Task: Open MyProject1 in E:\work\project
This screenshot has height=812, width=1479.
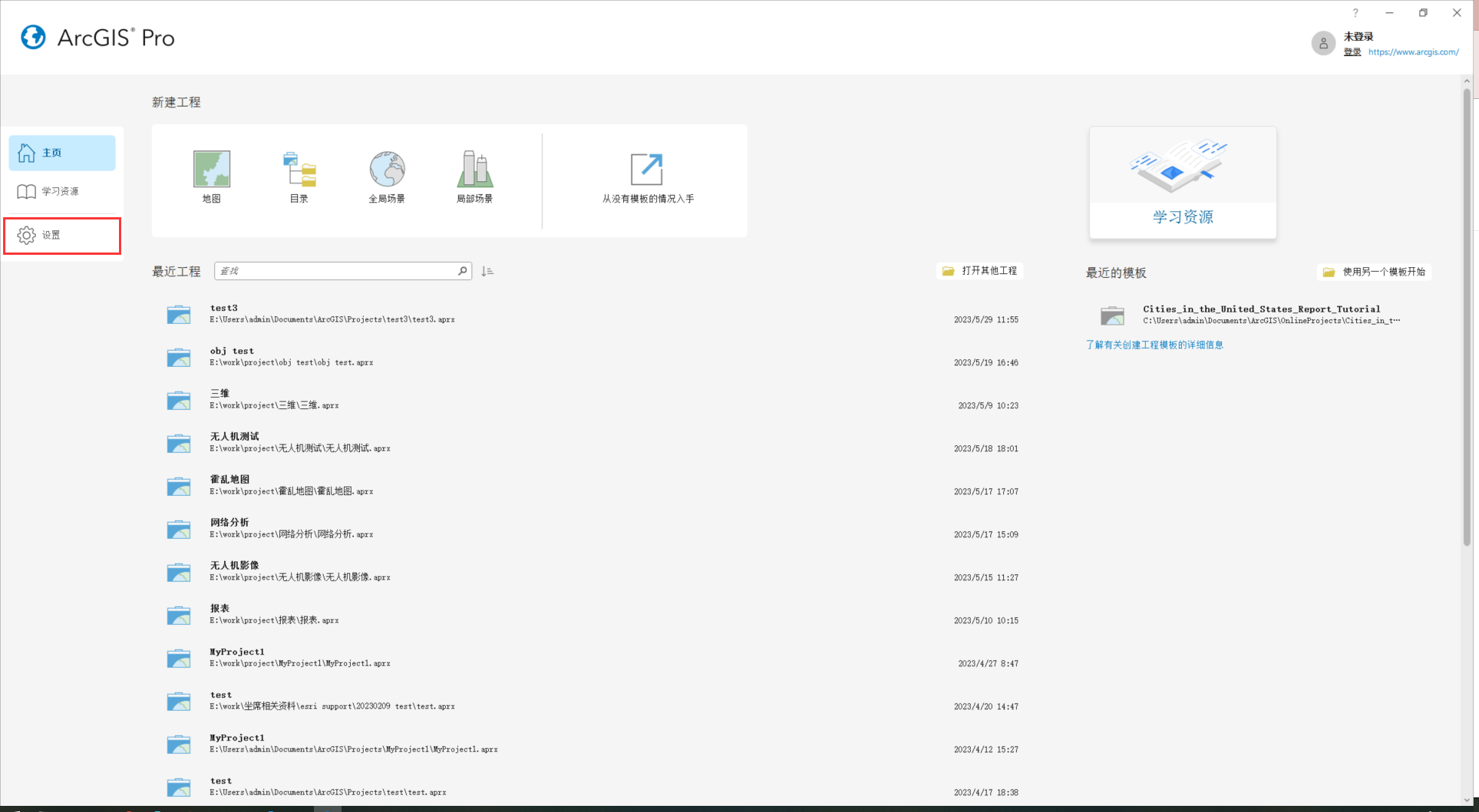Action: point(593,658)
